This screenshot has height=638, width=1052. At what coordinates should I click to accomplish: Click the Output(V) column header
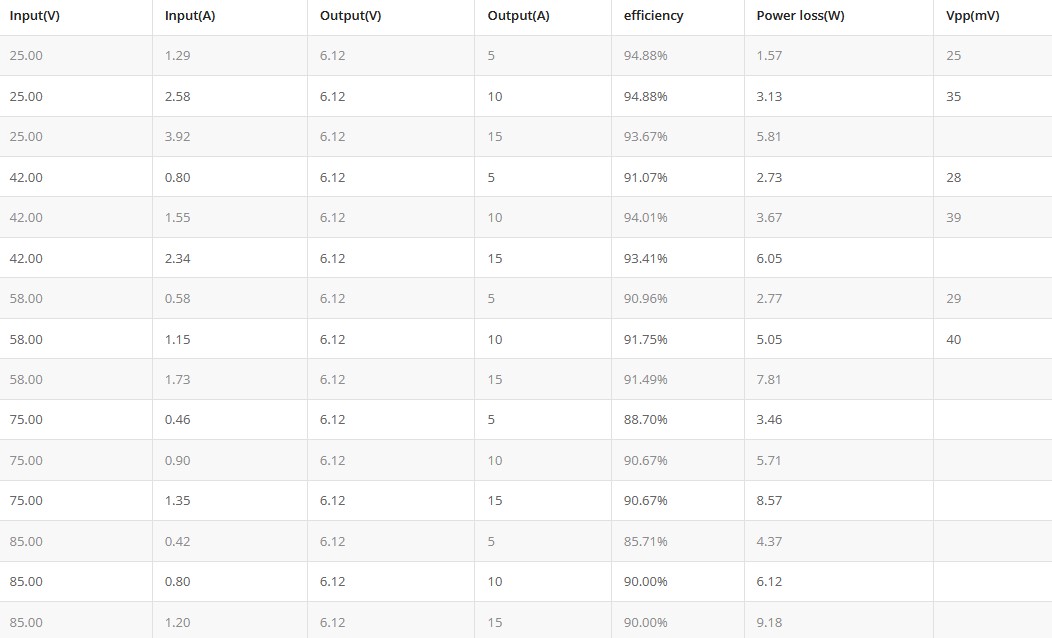click(x=350, y=16)
